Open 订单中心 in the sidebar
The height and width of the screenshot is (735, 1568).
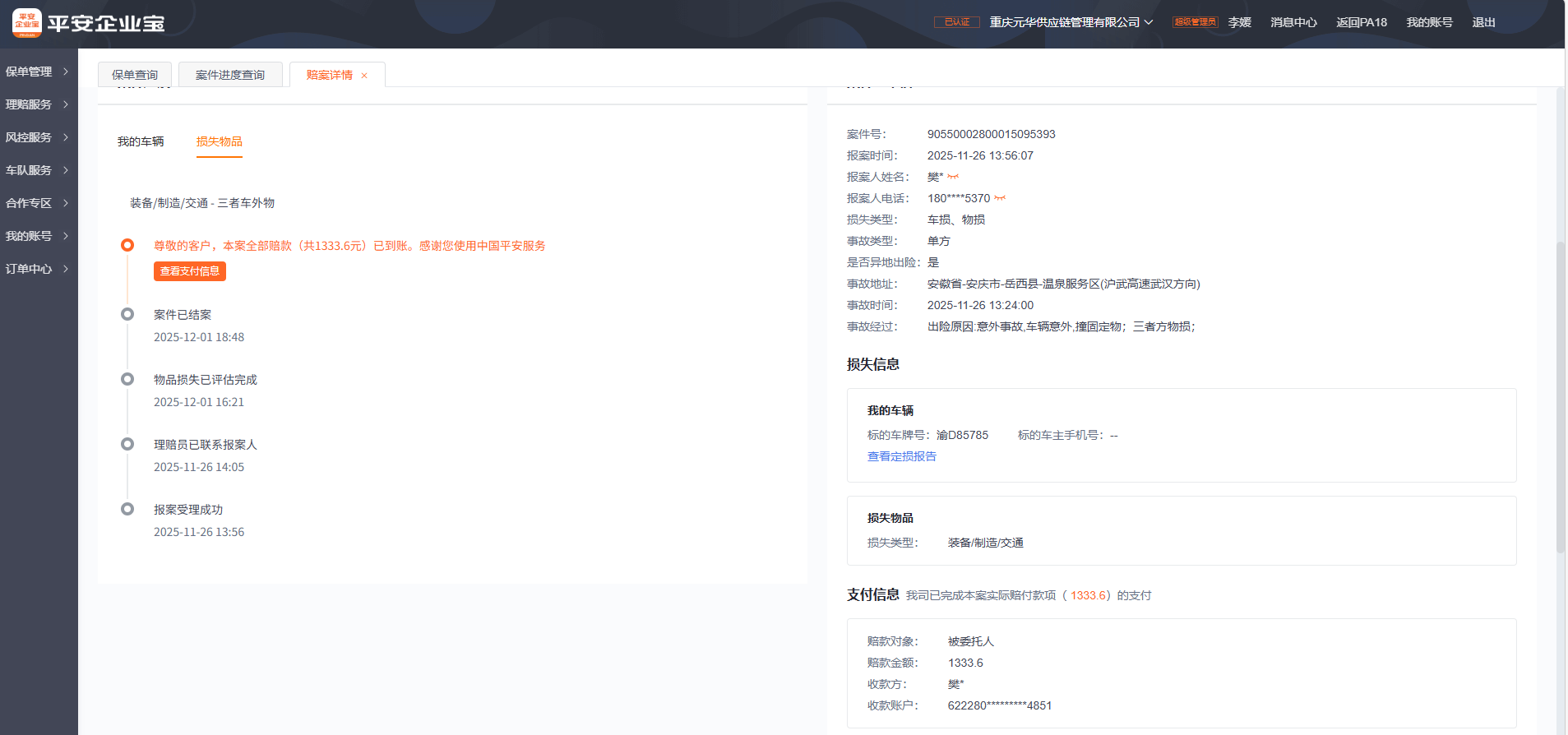(38, 269)
